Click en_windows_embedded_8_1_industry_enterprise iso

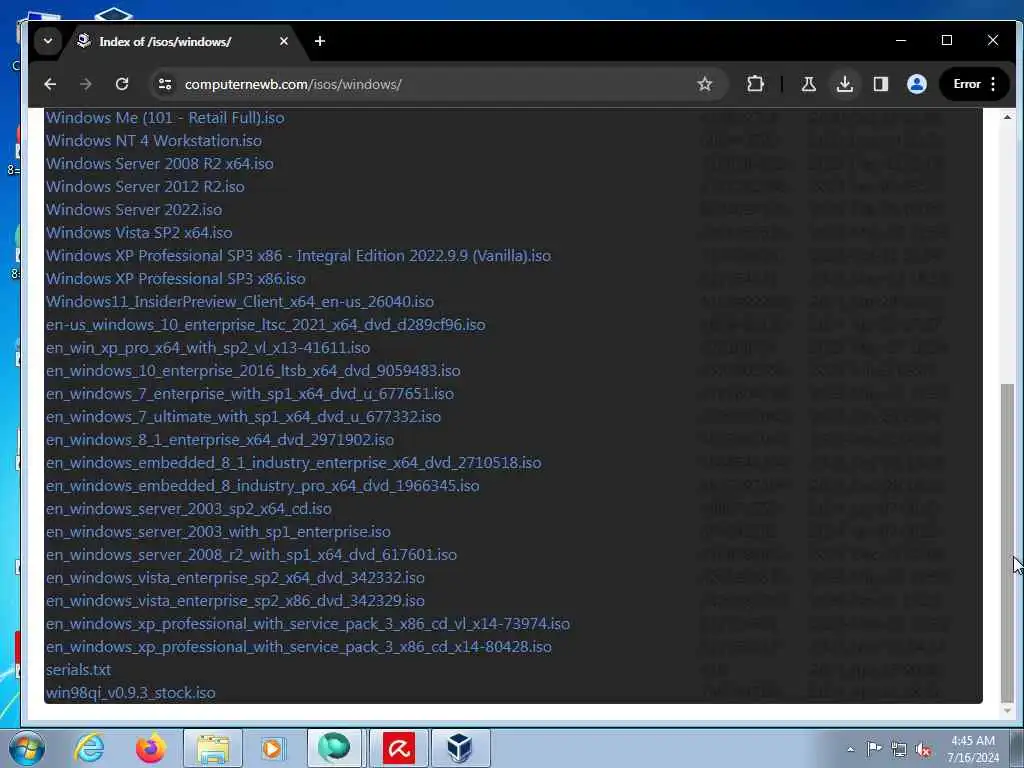click(x=293, y=462)
